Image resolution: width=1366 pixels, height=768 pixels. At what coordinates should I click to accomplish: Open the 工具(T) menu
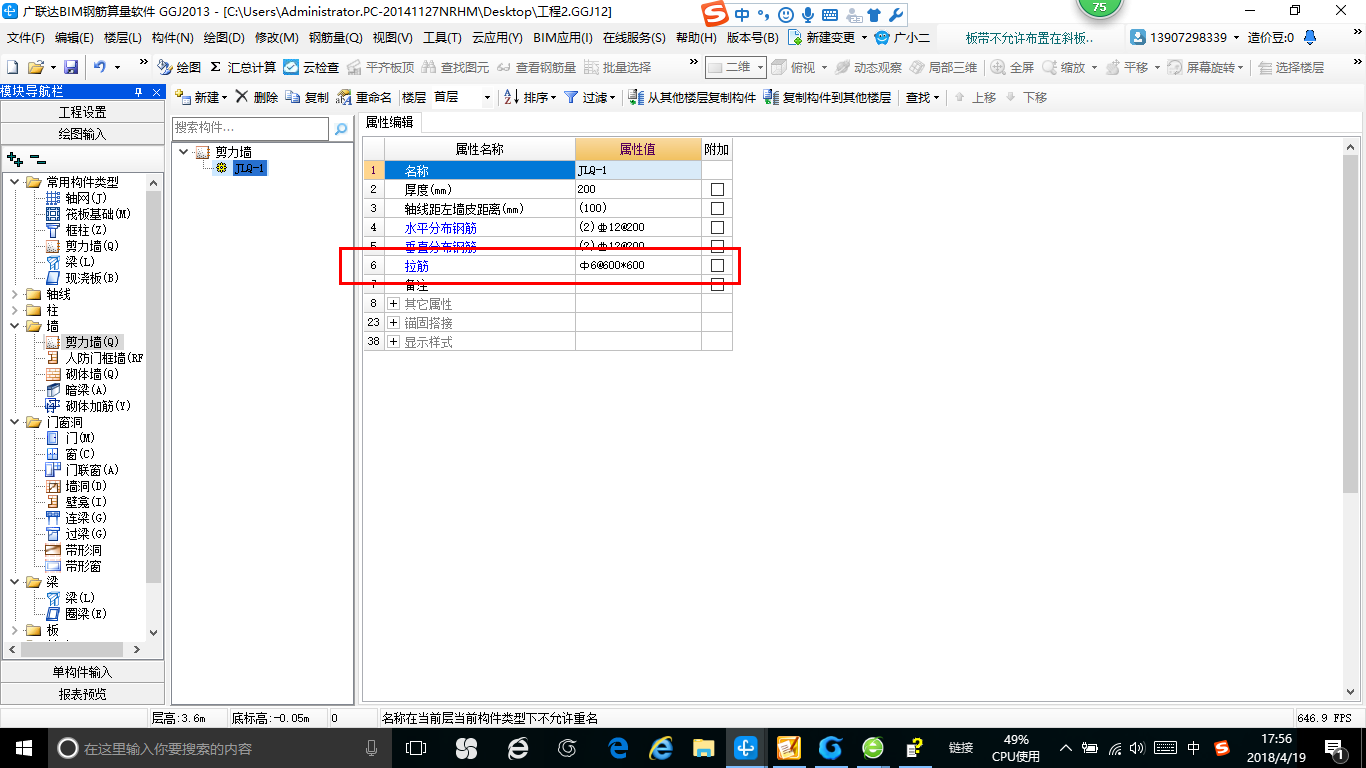pyautogui.click(x=442, y=37)
